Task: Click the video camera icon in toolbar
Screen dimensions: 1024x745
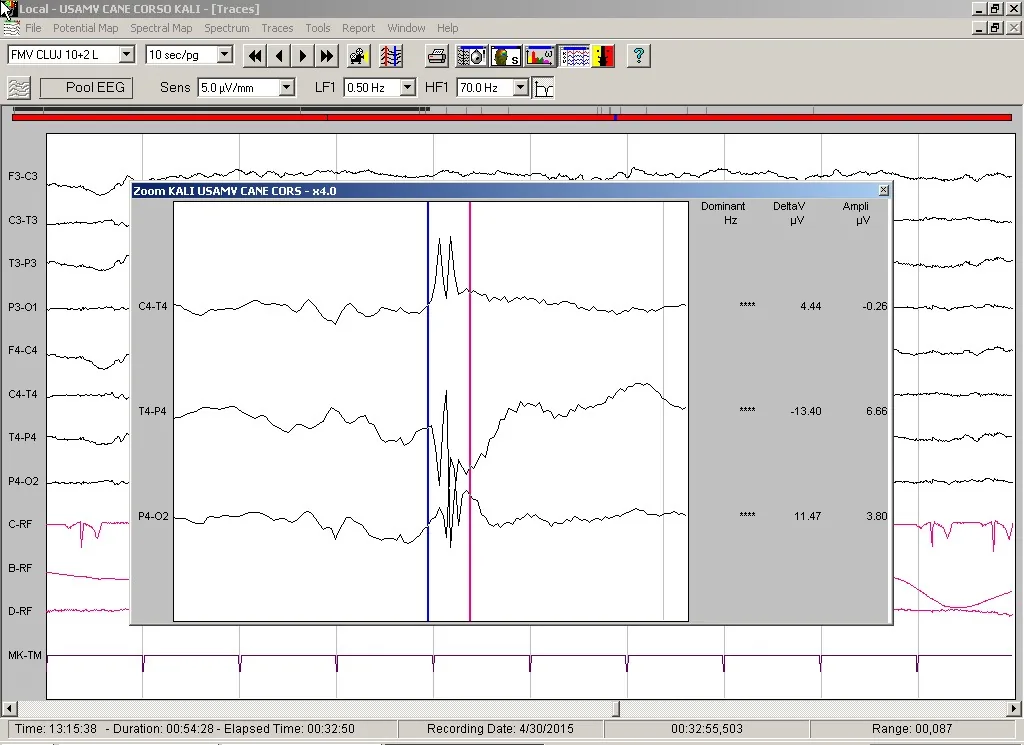Action: (358, 56)
